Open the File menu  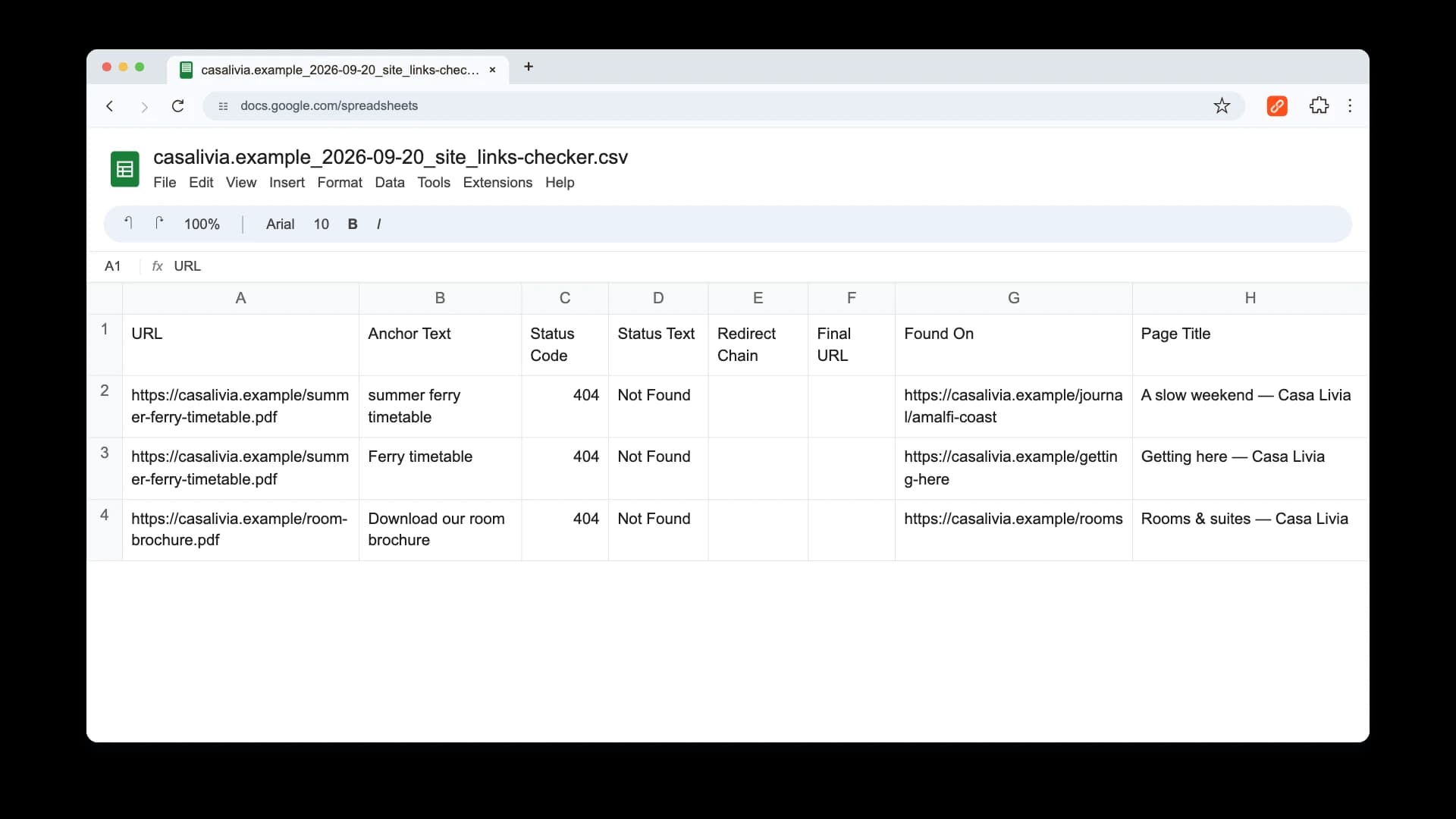tap(165, 183)
